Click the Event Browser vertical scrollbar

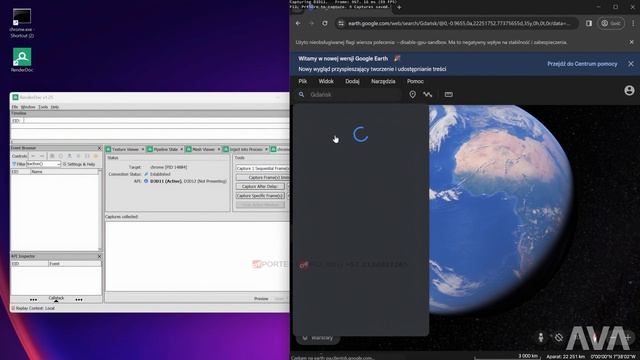(x=100, y=210)
